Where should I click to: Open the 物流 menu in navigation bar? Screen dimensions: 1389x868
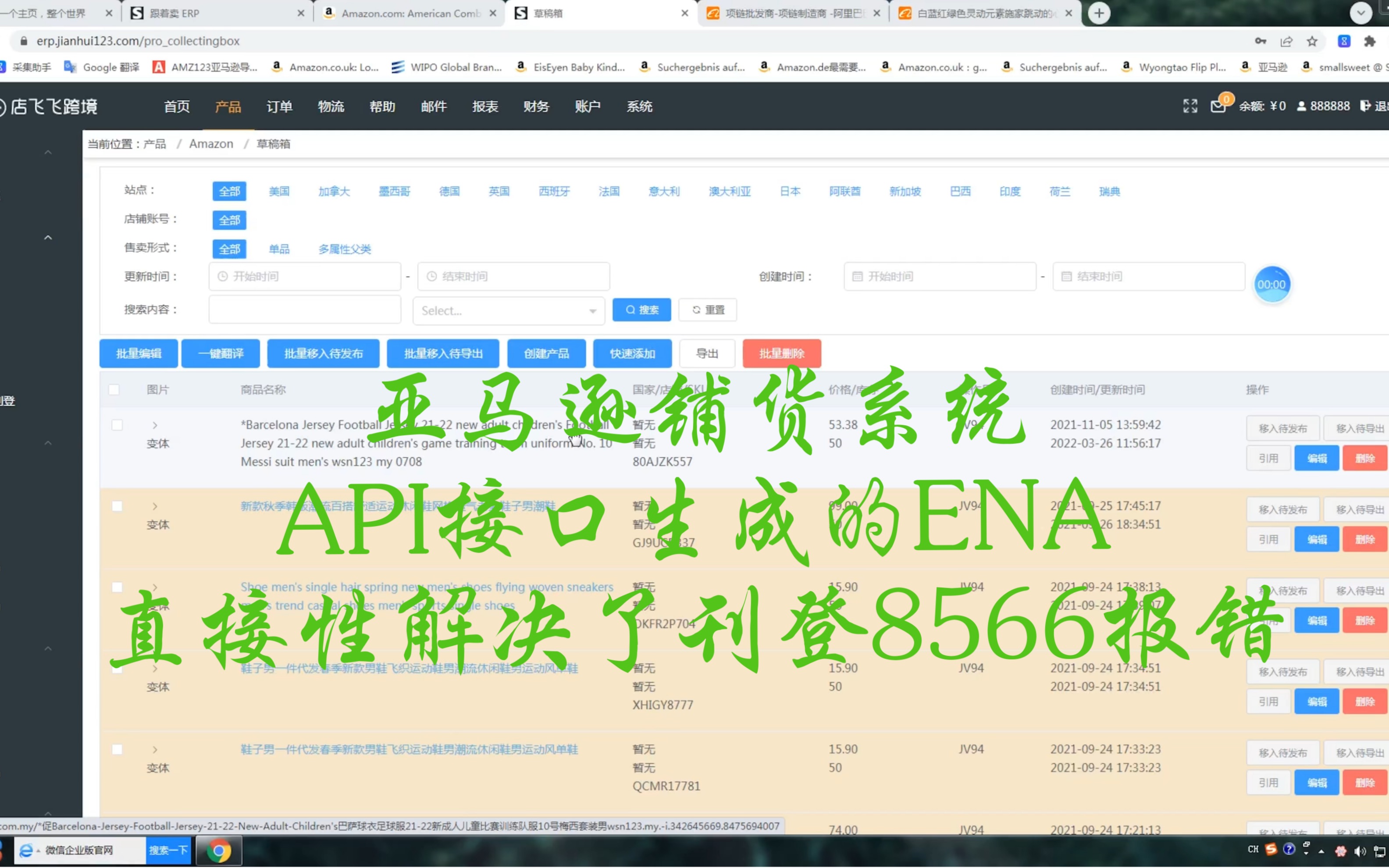[331, 107]
